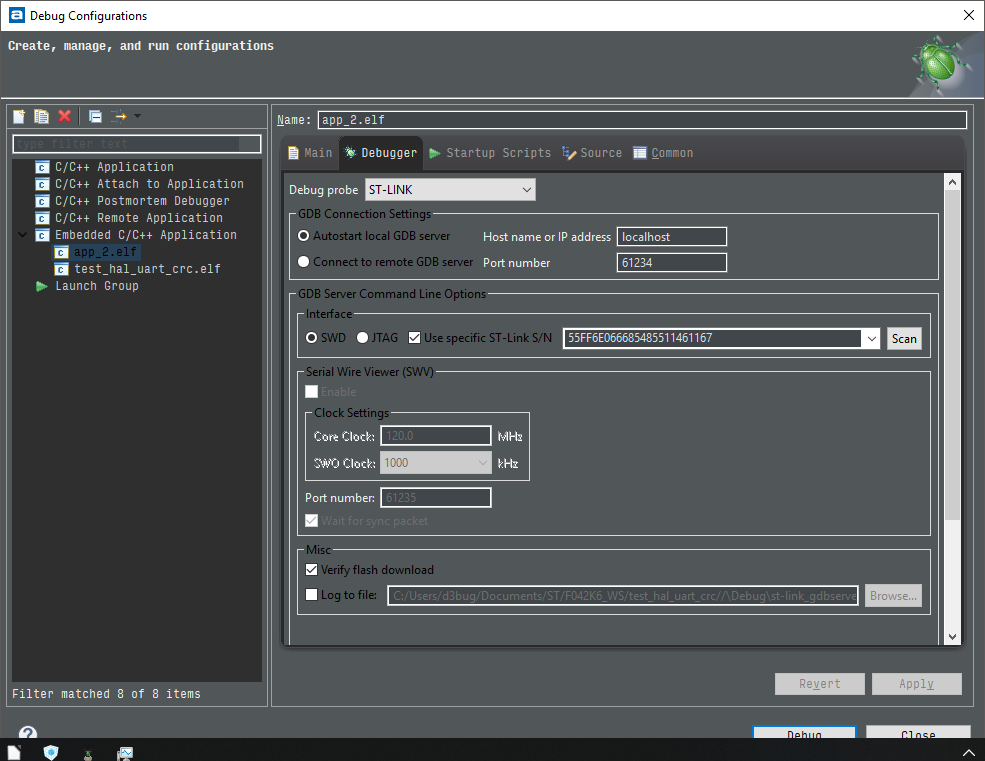Select Embedded C/C++ Application entry

click(146, 235)
